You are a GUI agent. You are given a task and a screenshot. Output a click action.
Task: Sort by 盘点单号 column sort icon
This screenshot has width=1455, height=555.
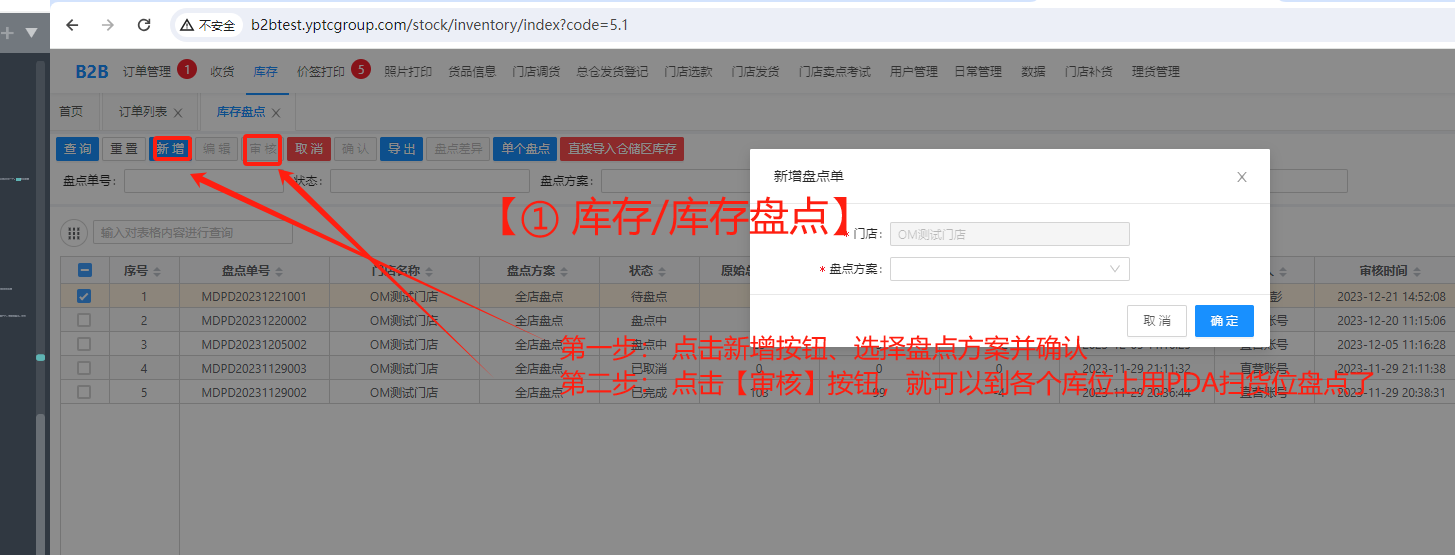[x=279, y=272]
